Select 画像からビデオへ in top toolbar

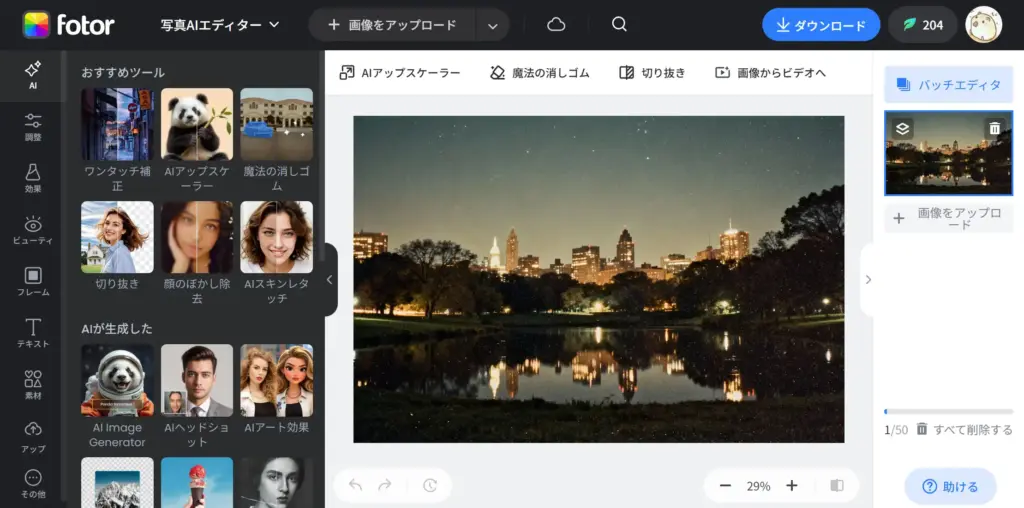pyautogui.click(x=771, y=72)
